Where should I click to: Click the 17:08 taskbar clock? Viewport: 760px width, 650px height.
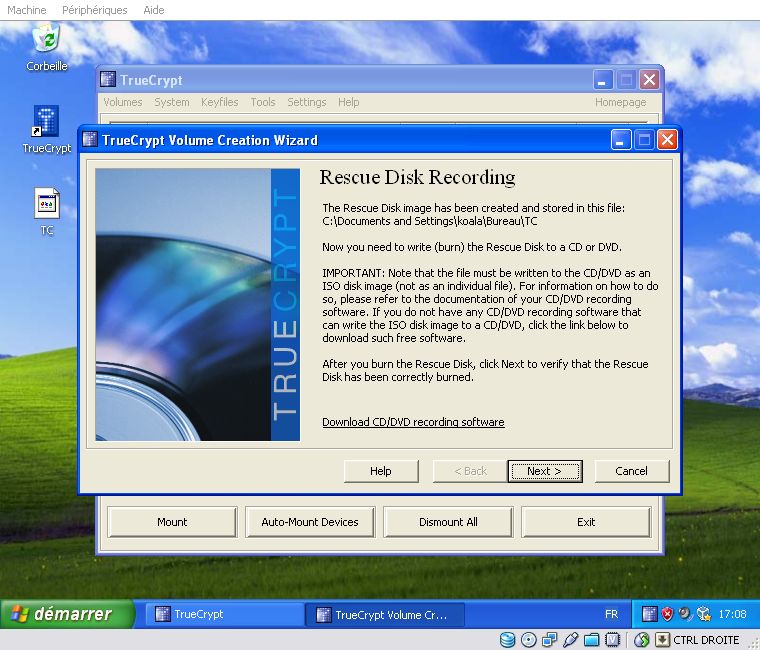coord(732,614)
